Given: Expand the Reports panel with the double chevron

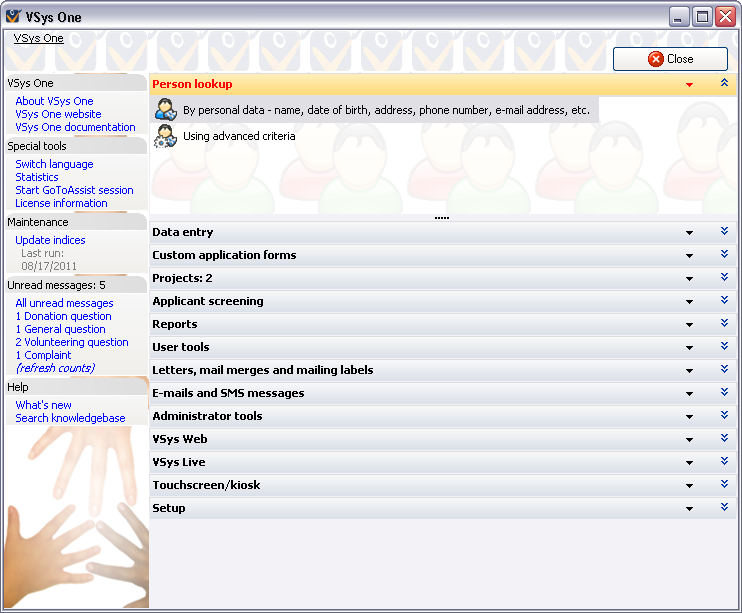Looking at the screenshot, I should (724, 323).
